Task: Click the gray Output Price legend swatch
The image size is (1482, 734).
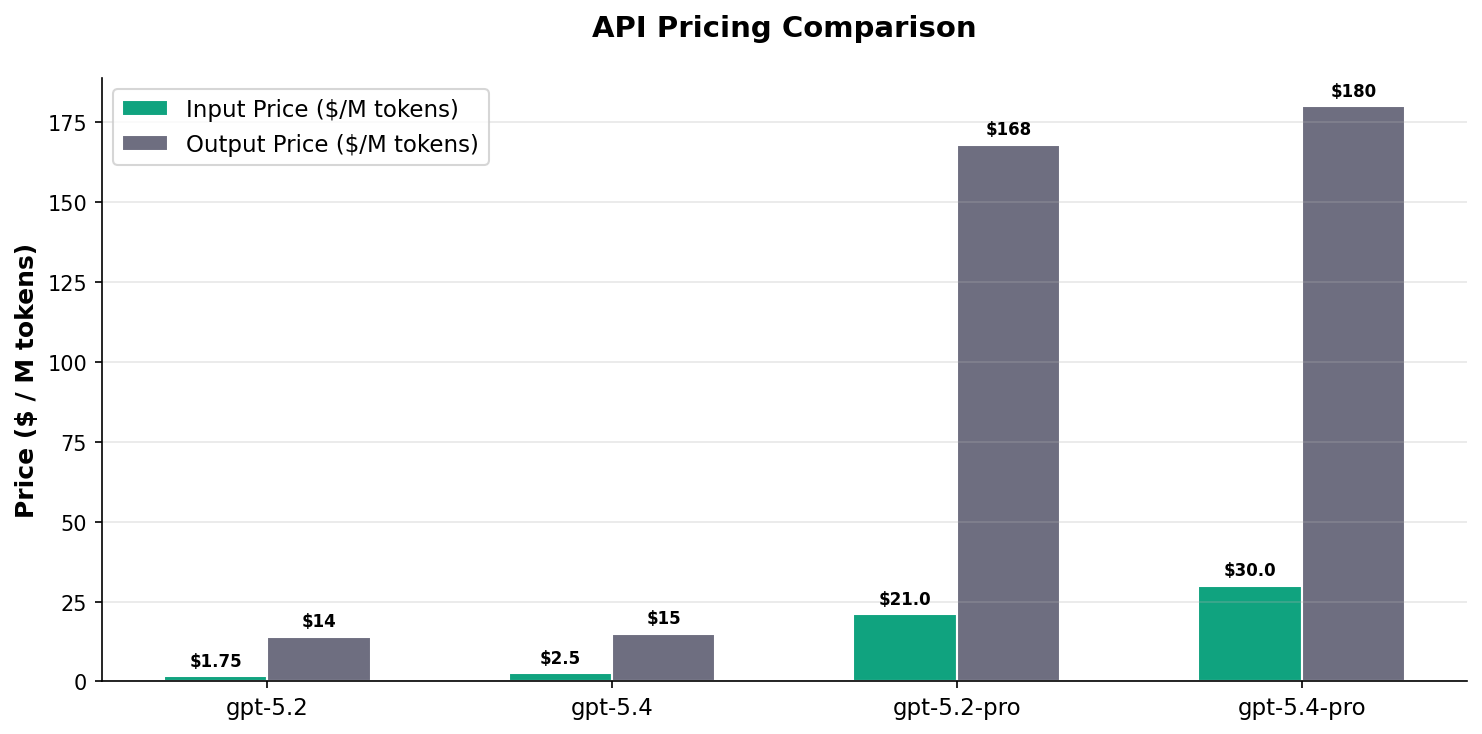Action: pyautogui.click(x=145, y=144)
